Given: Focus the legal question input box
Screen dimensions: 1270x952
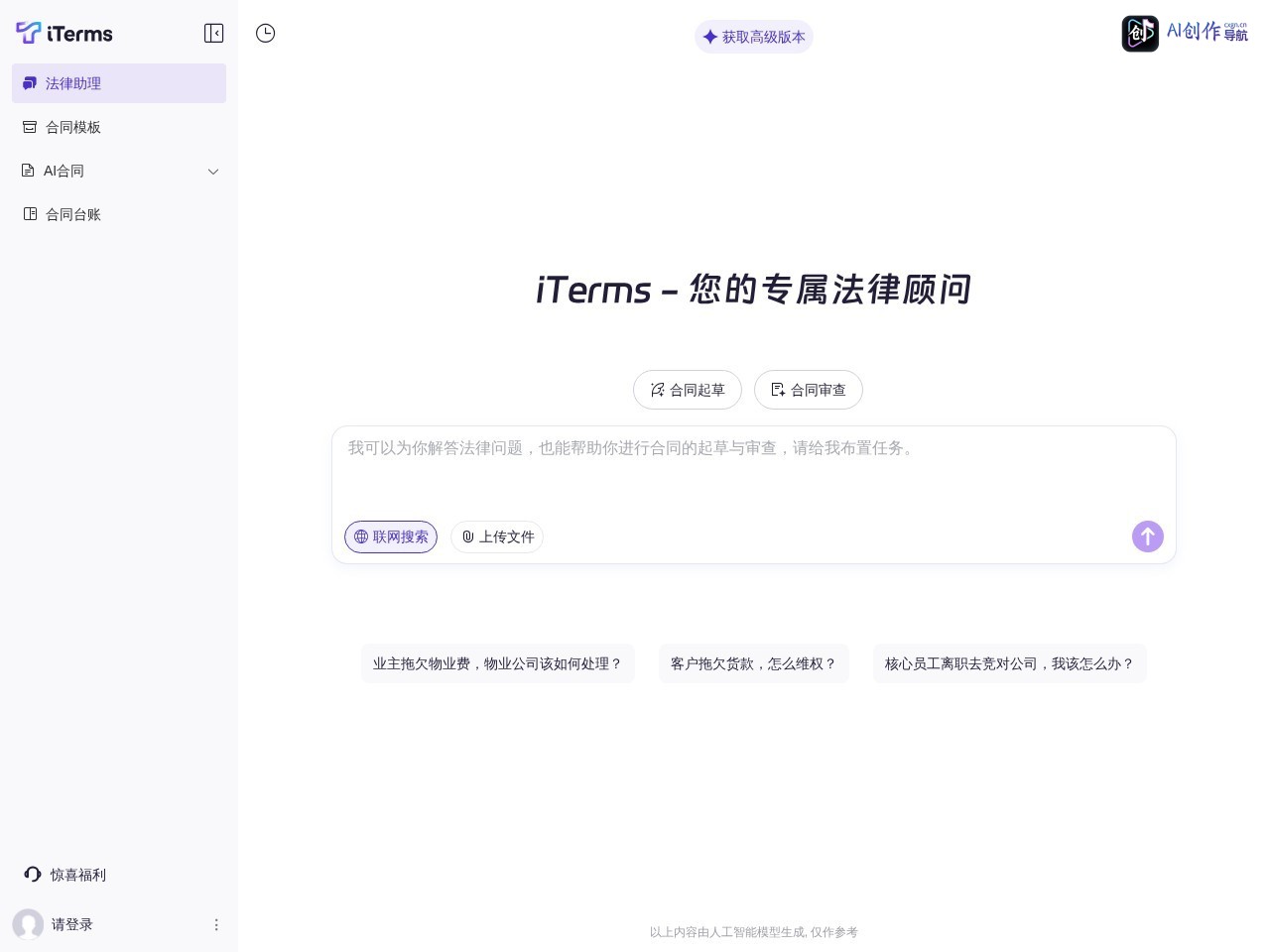Looking at the screenshot, I should click(754, 472).
